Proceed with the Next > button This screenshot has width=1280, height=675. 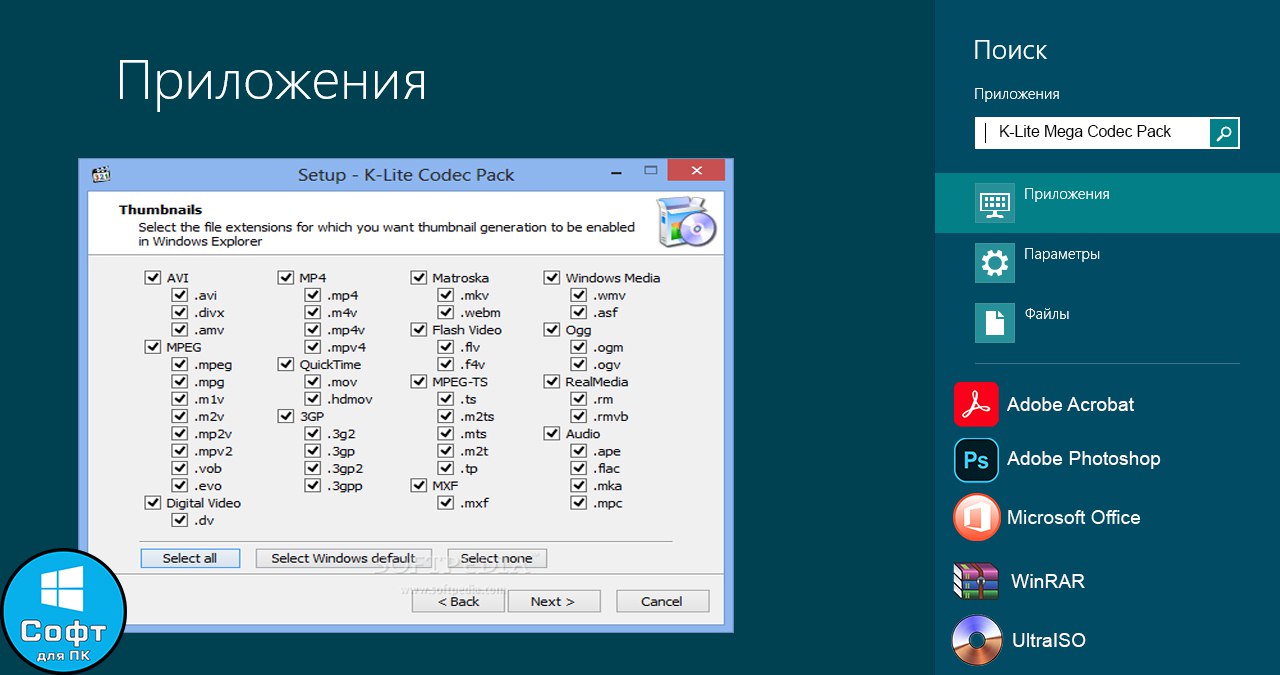(553, 601)
